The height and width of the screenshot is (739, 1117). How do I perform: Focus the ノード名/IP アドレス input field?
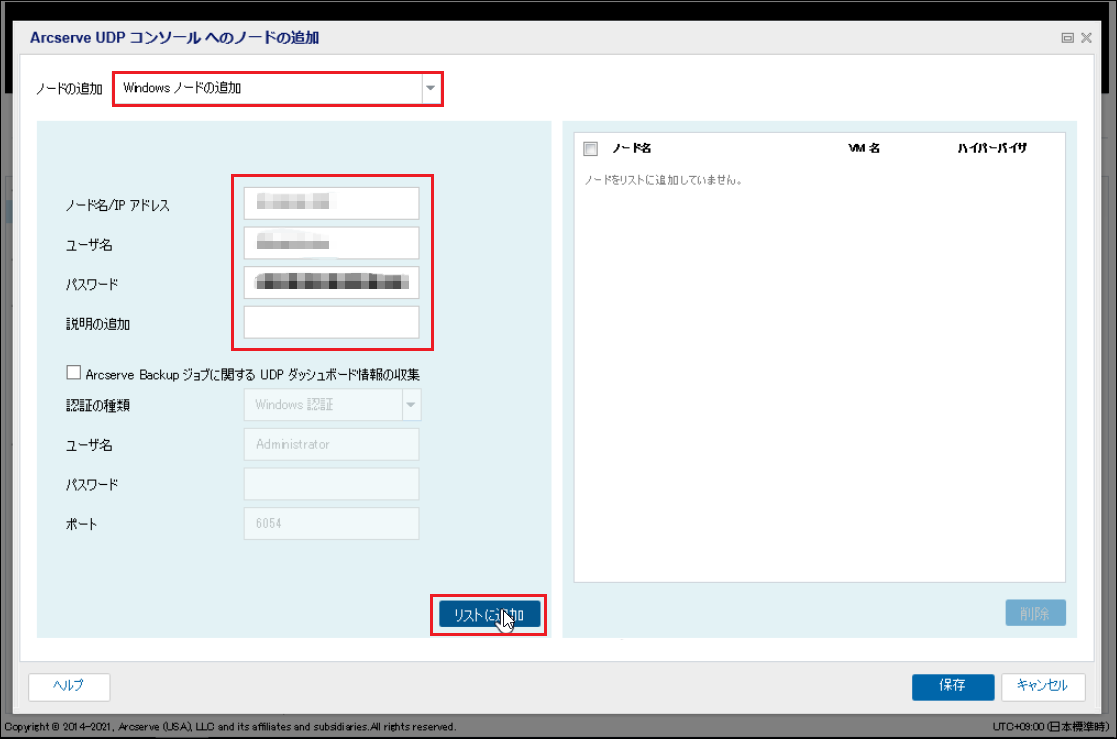pos(331,203)
